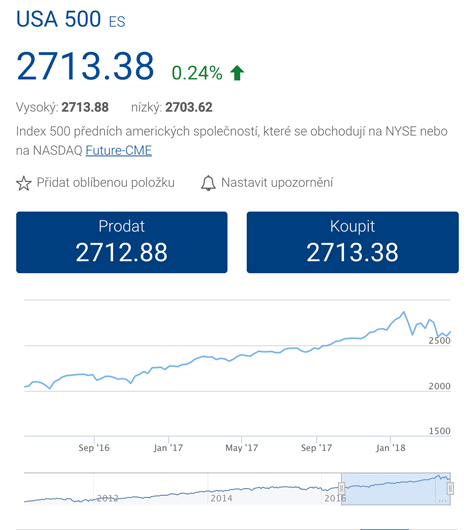Click 2012 in the navigator timeline

coord(108,498)
